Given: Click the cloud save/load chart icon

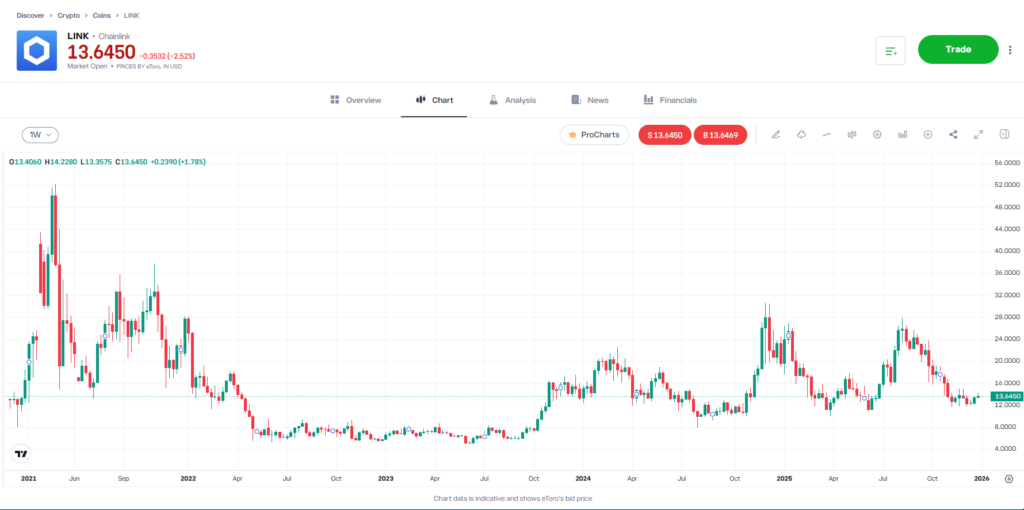Looking at the screenshot, I should [x=801, y=135].
